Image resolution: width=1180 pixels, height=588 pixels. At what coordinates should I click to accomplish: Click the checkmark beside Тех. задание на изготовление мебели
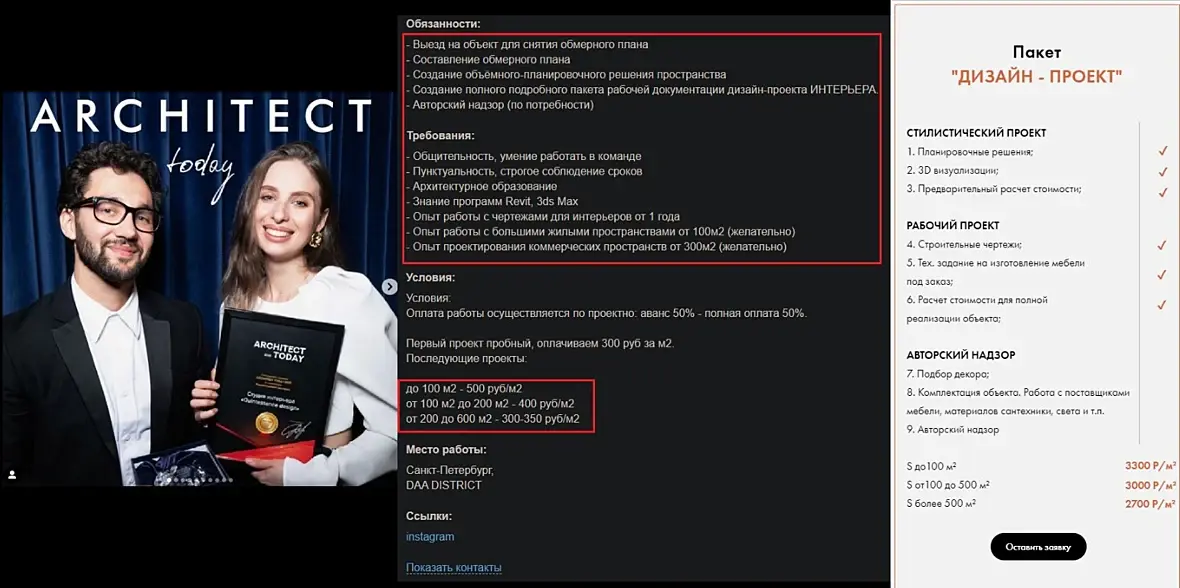[x=1163, y=275]
